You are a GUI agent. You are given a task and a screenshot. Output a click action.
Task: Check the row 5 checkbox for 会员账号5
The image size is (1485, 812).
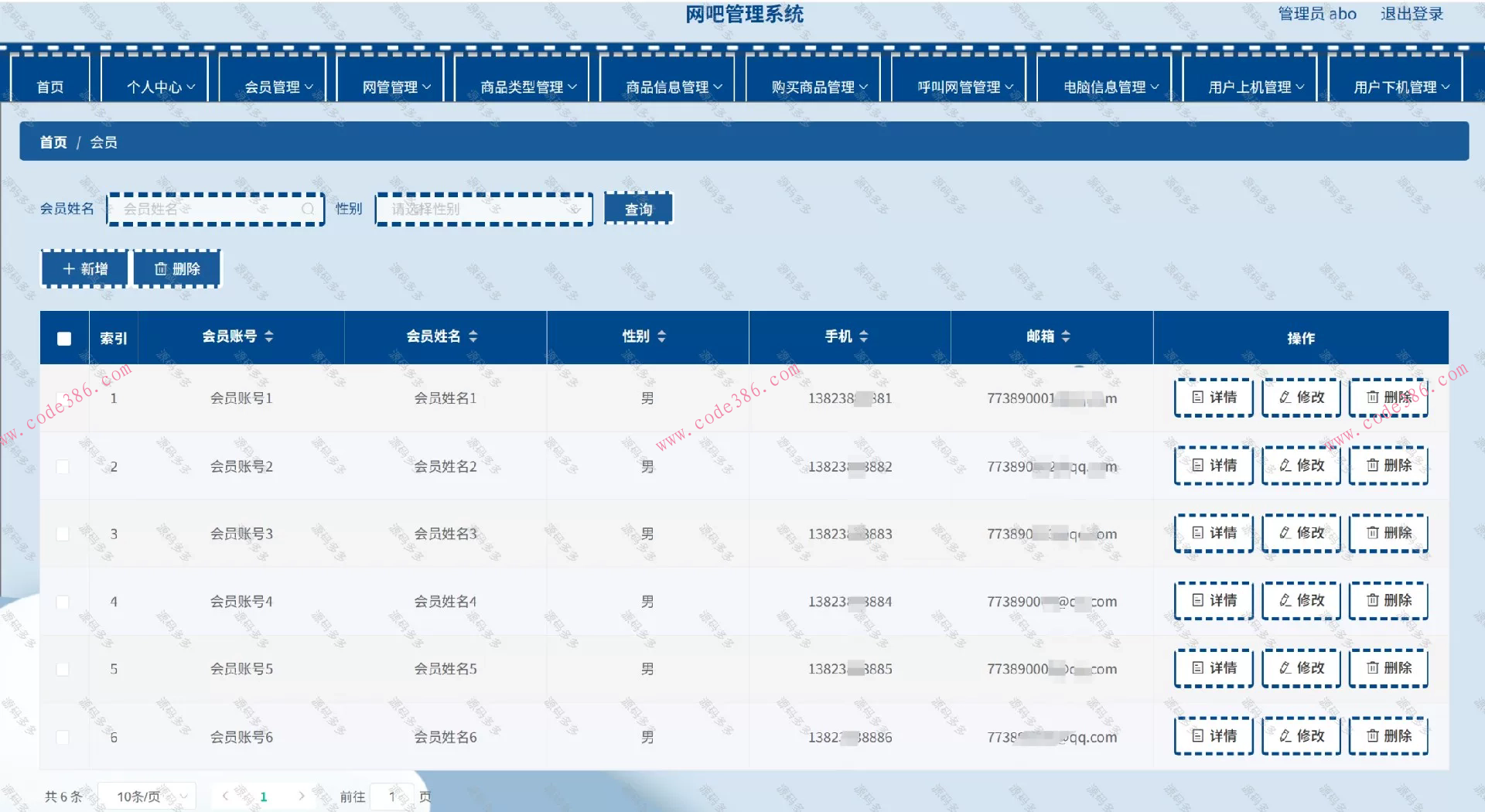[63, 669]
